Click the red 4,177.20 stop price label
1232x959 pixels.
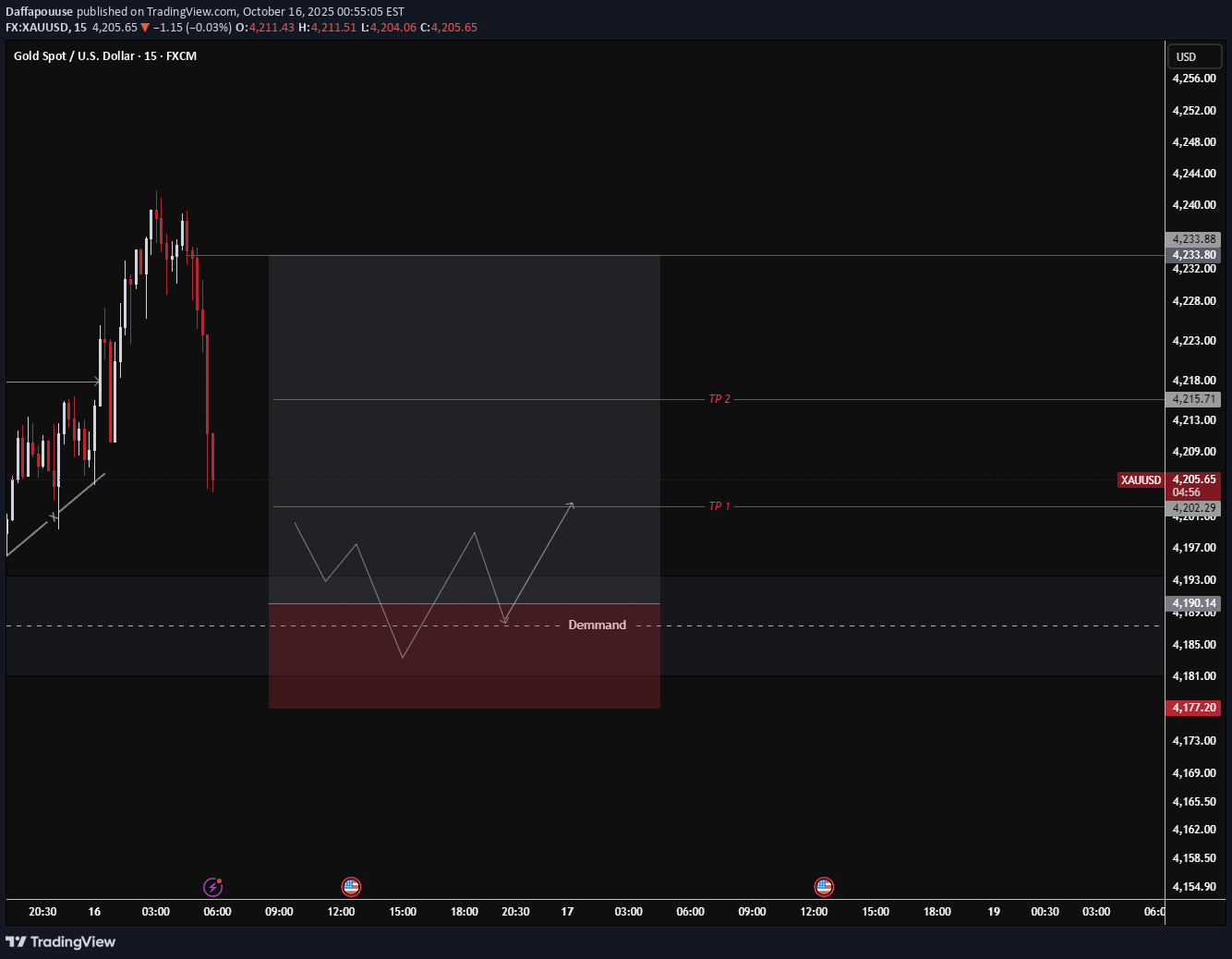click(x=1193, y=708)
